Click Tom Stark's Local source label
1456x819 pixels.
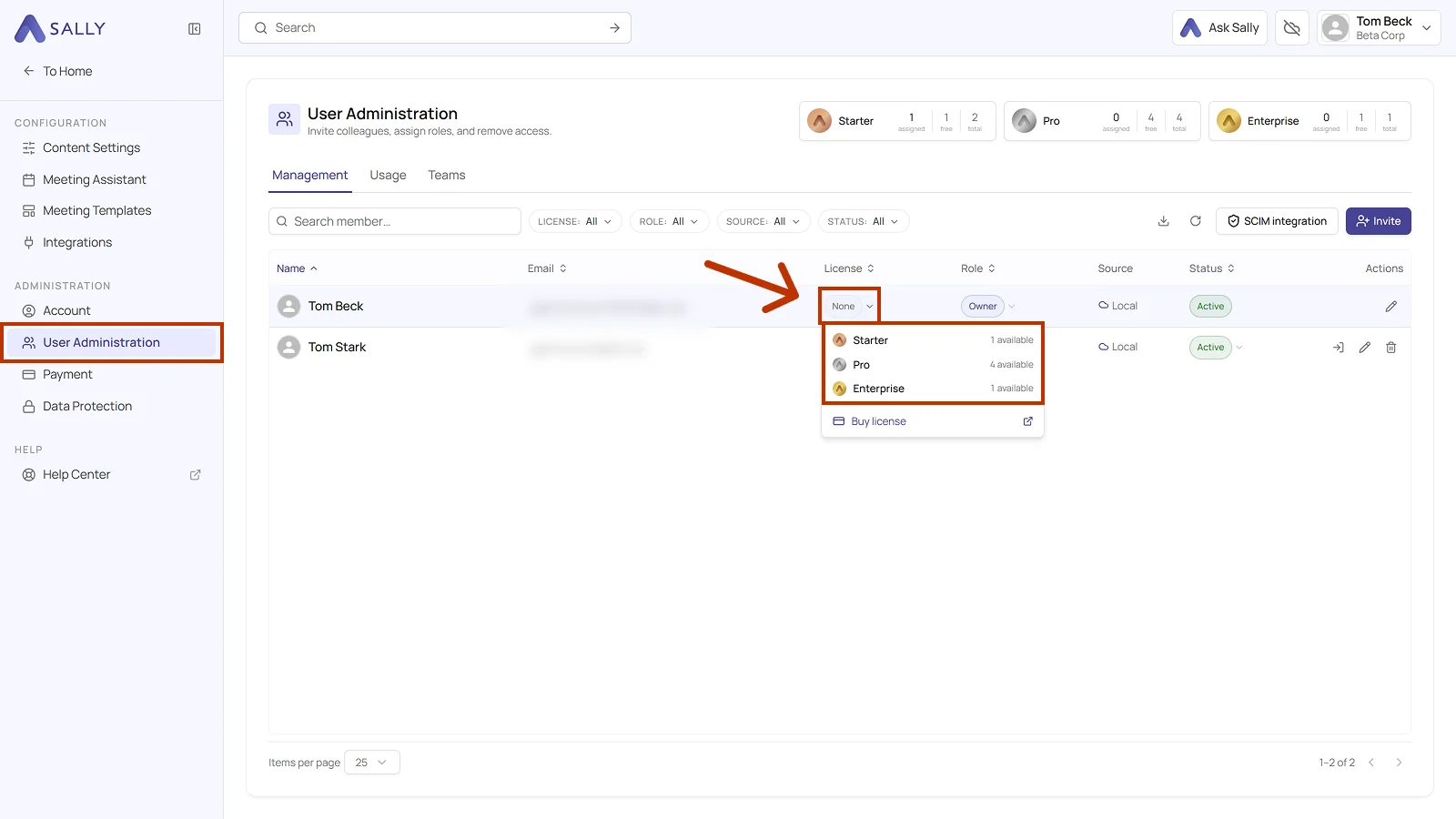click(1117, 347)
